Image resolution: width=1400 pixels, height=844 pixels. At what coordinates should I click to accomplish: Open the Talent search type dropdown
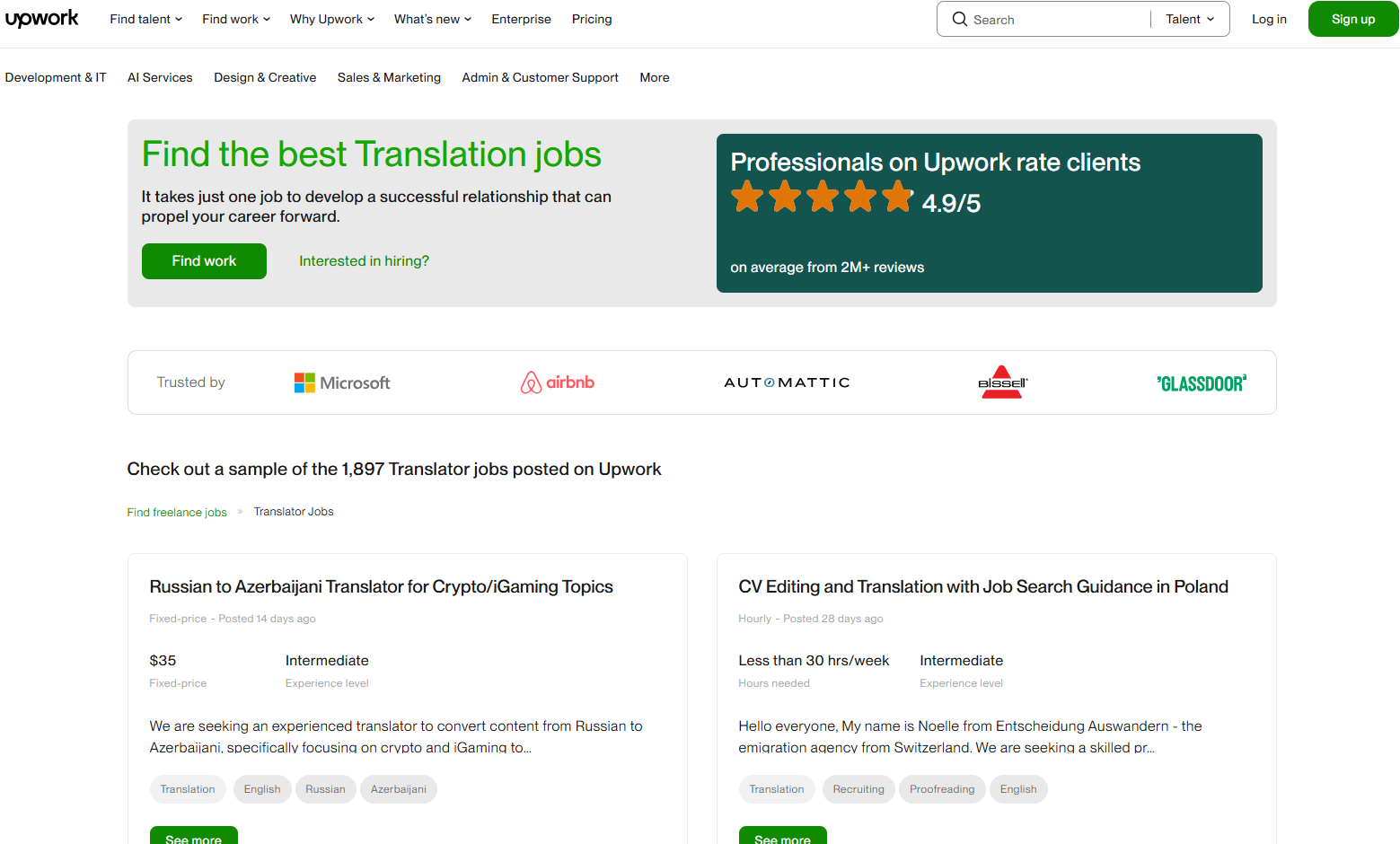(1190, 19)
